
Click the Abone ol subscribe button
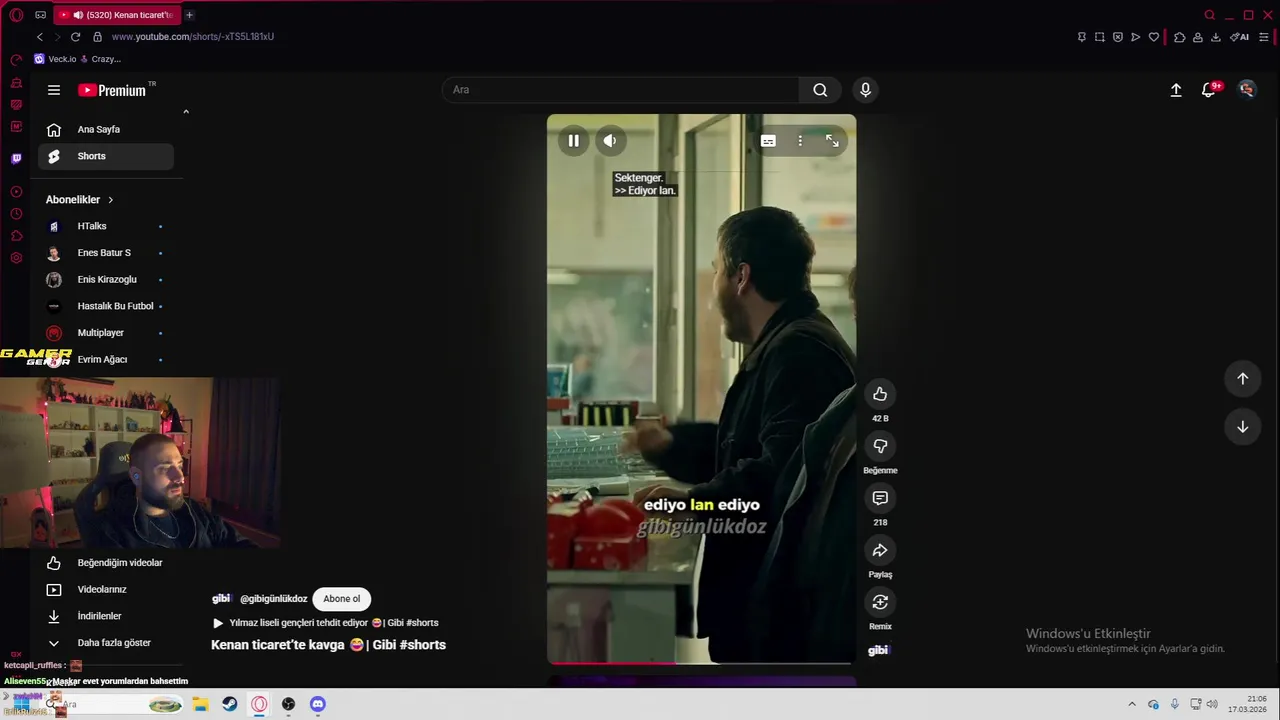click(341, 599)
